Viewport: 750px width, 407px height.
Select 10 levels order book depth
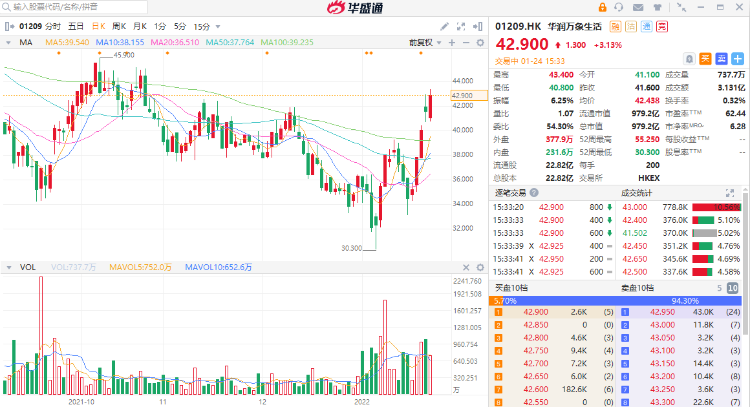(x=733, y=288)
